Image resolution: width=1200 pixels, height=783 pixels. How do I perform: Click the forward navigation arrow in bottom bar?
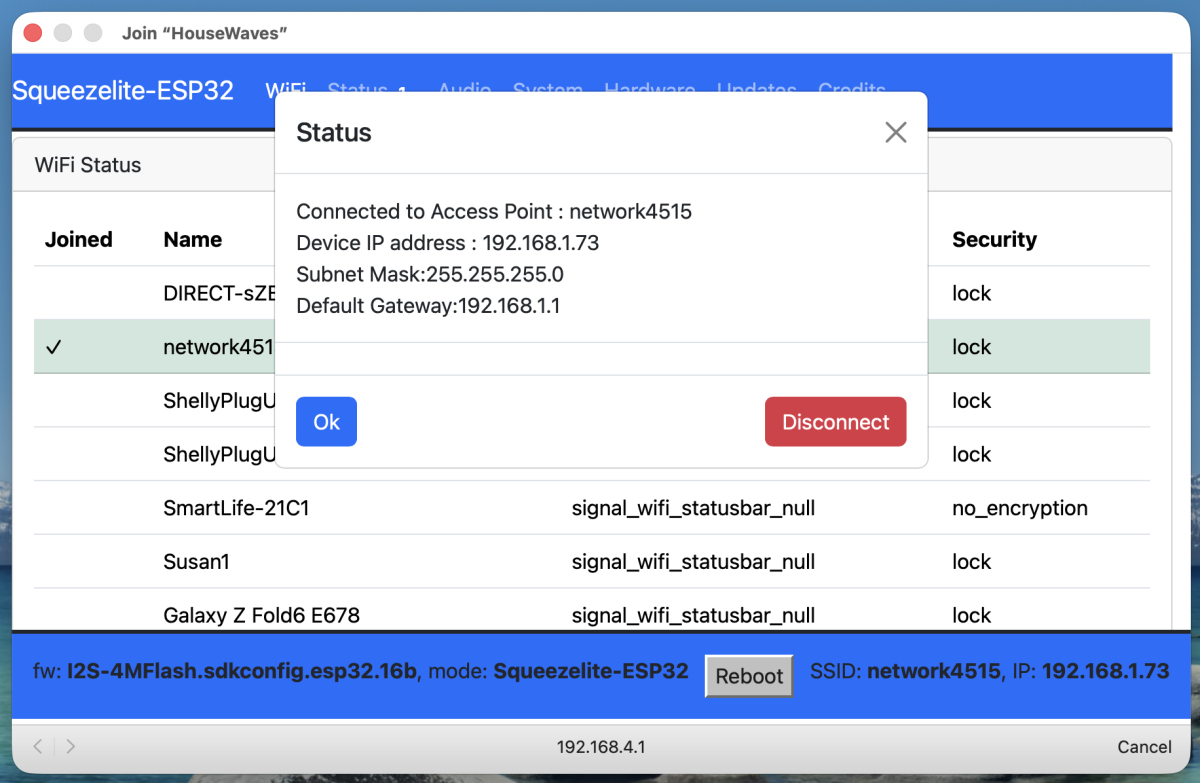(x=69, y=746)
